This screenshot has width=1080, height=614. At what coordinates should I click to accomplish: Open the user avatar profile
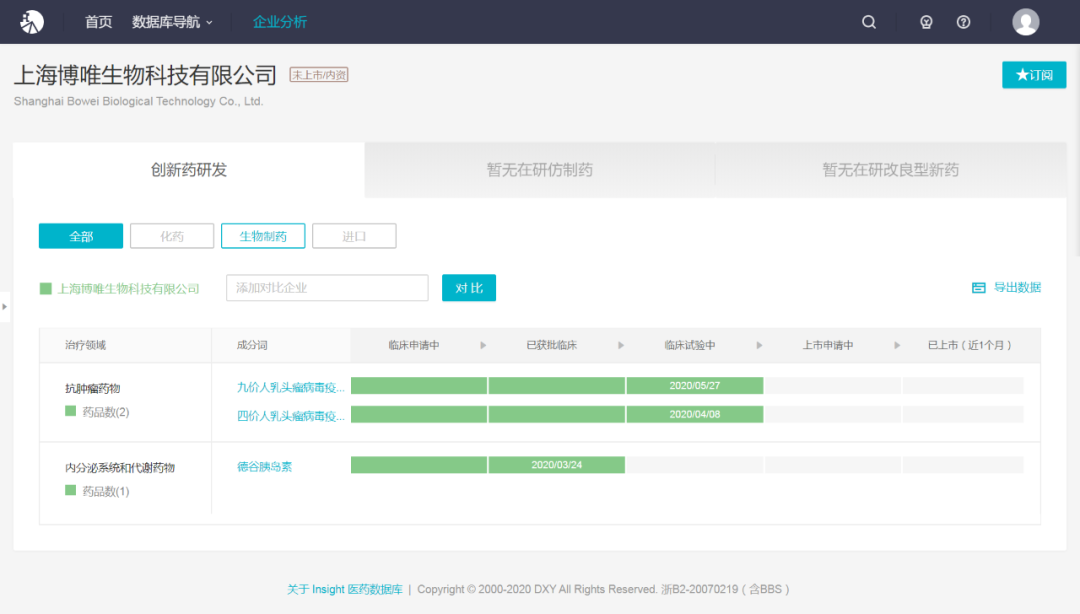click(1026, 22)
